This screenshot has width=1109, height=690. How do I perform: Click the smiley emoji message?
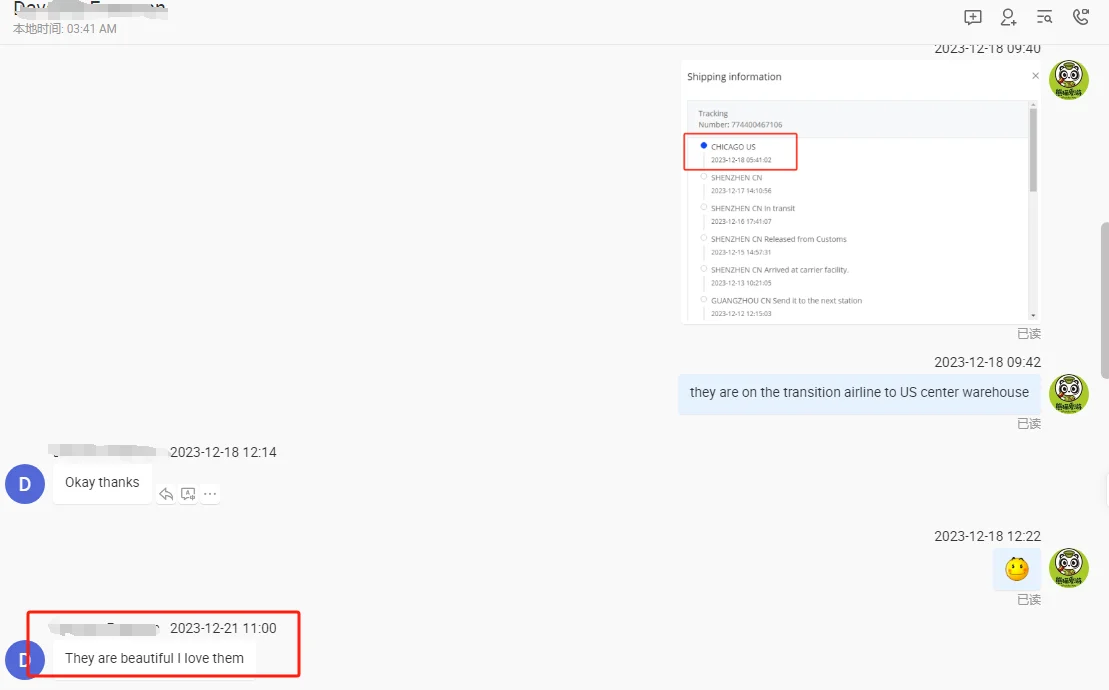point(1017,569)
